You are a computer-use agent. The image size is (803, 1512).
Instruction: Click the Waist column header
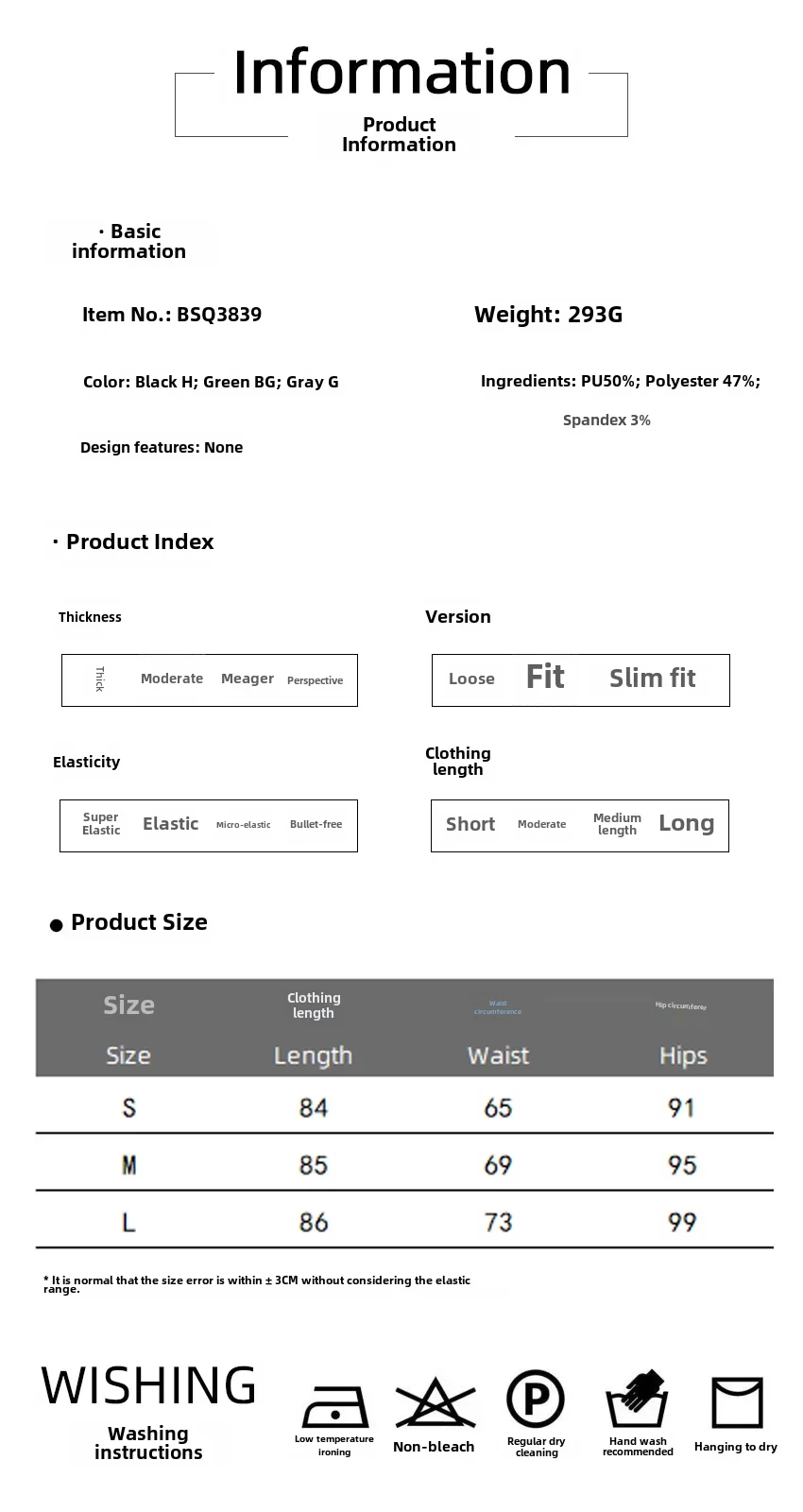point(498,1056)
